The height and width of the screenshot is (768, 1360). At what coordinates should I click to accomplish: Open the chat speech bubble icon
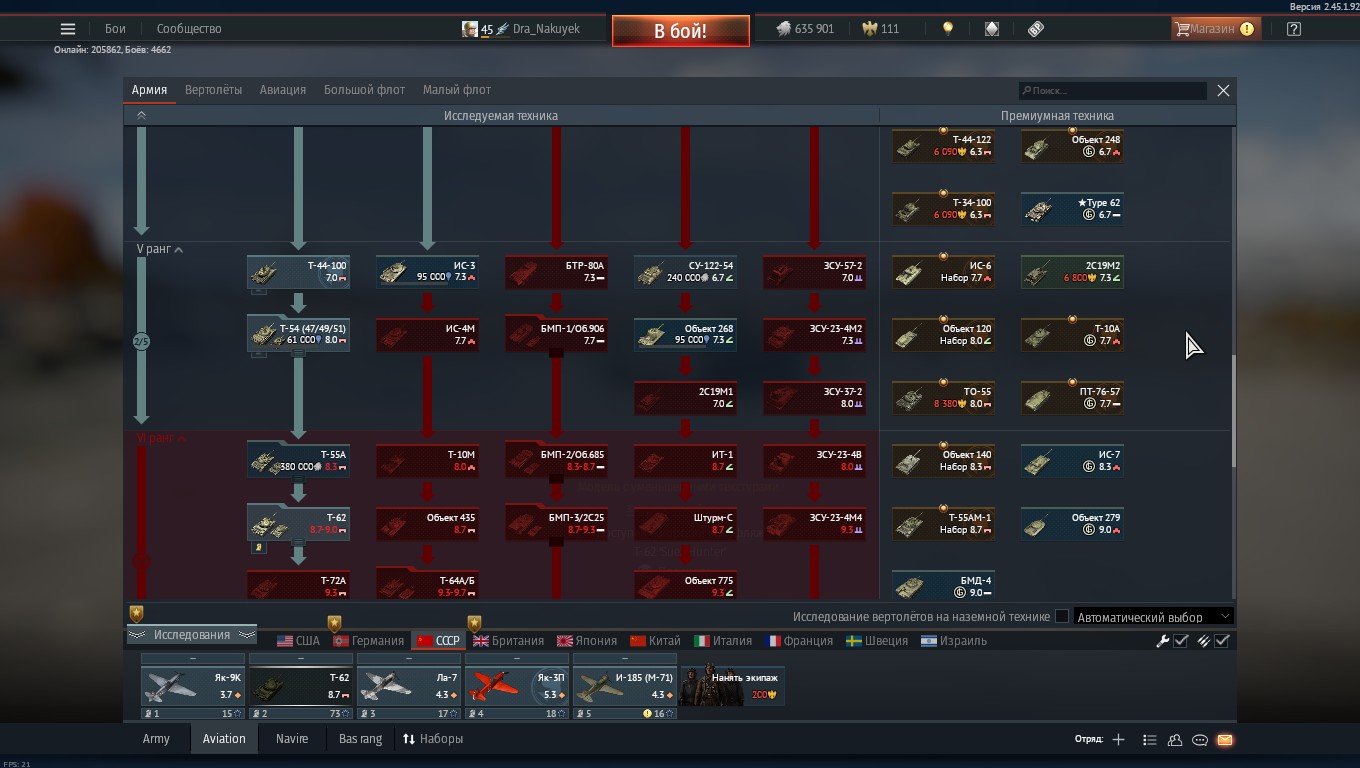tap(1200, 740)
